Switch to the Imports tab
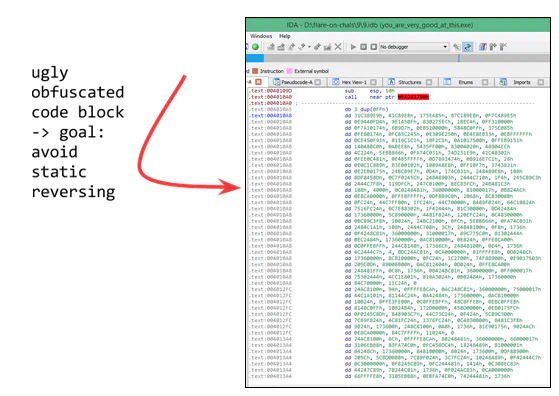This screenshot has width=559, height=396. point(522,82)
